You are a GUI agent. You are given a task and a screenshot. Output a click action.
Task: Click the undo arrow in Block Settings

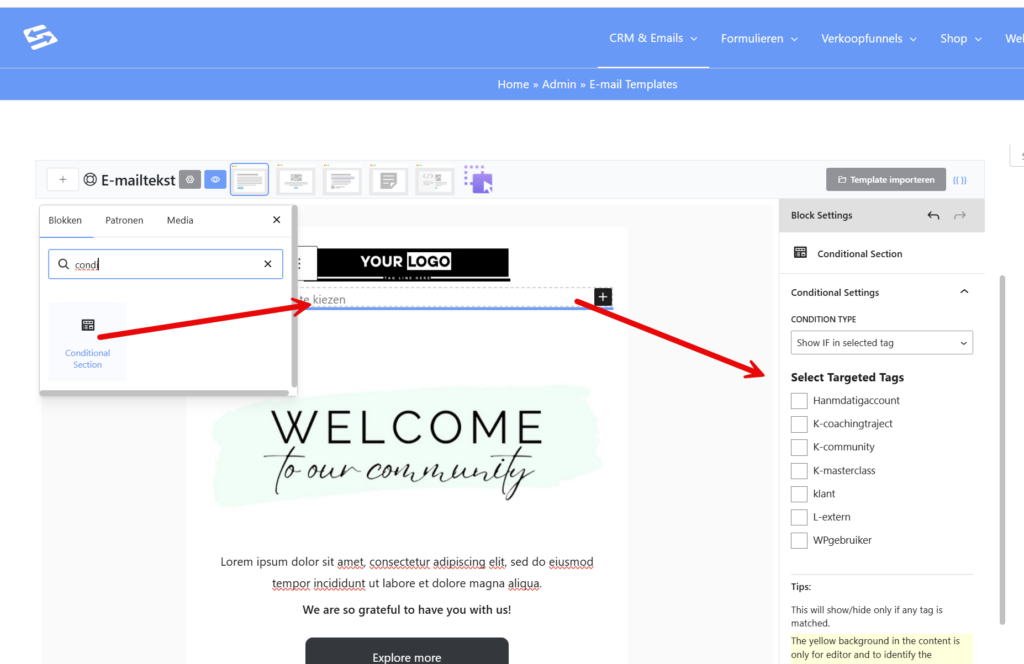933,216
